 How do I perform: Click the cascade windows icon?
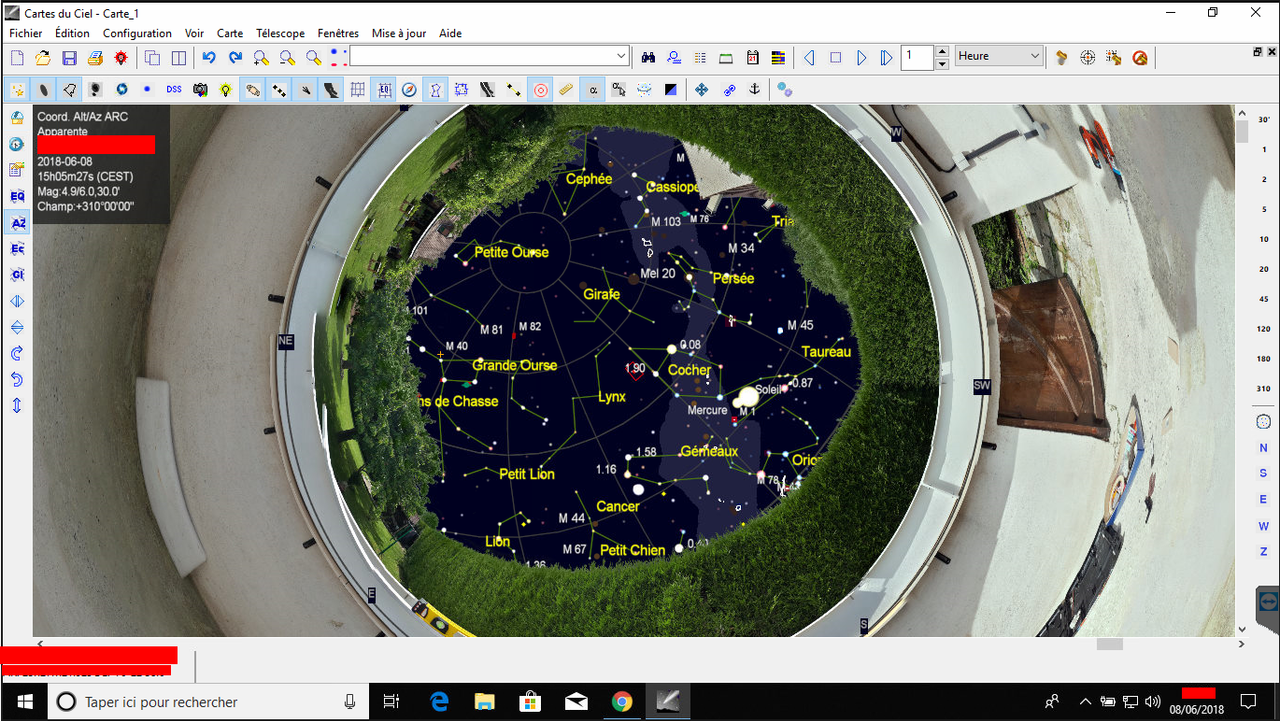[153, 58]
